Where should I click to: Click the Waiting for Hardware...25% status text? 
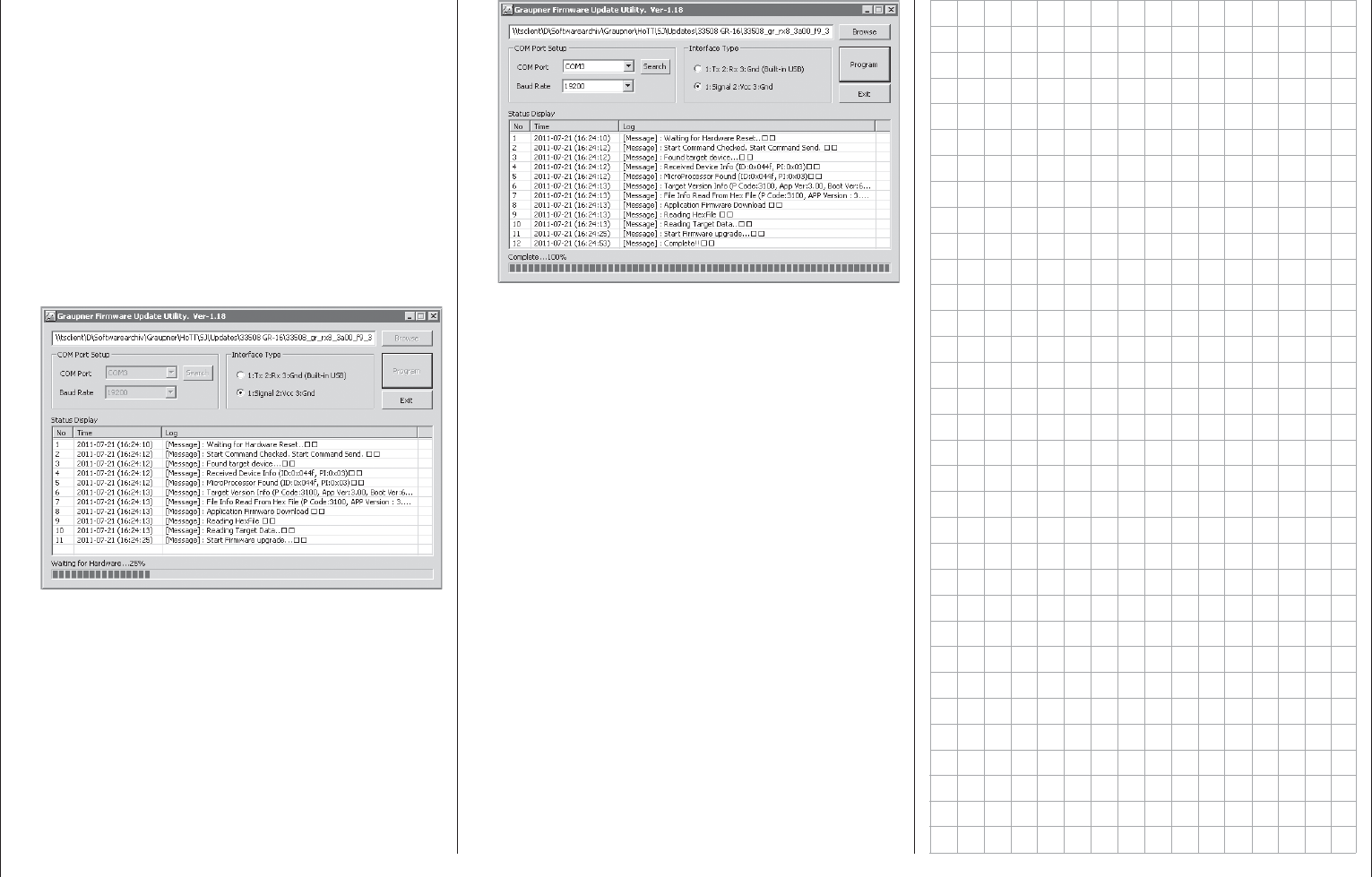click(99, 563)
